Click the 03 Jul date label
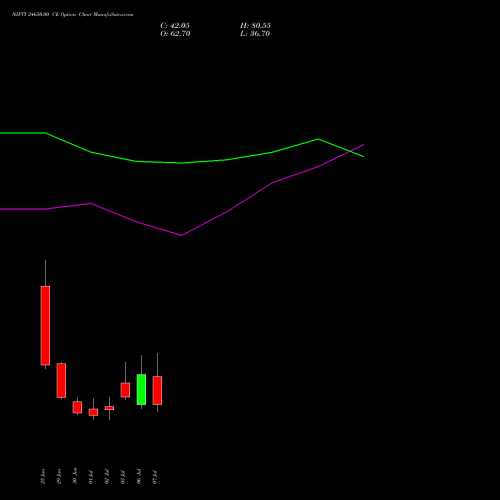 pos(123,477)
